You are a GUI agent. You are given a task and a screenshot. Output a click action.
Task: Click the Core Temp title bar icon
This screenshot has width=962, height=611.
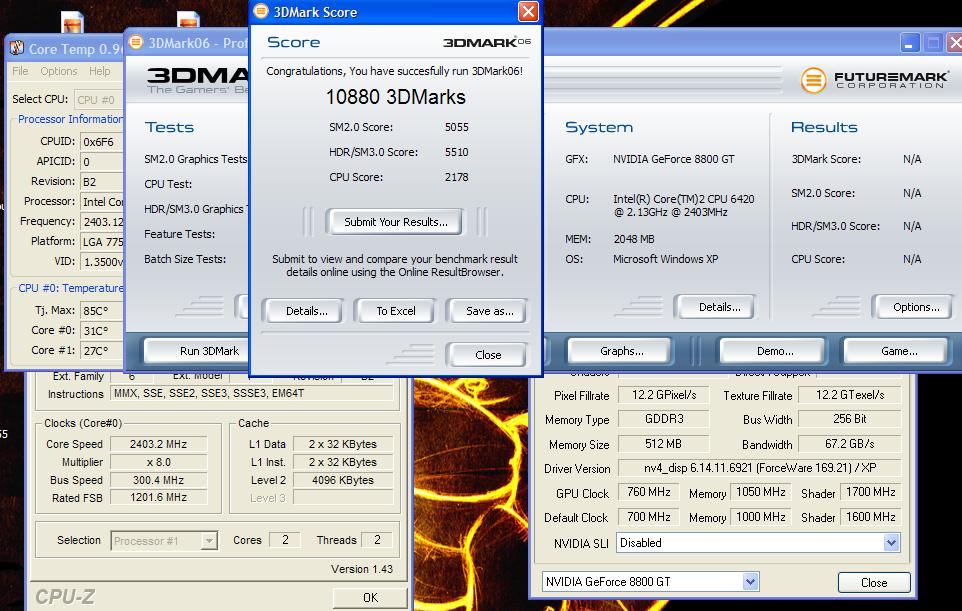[17, 48]
